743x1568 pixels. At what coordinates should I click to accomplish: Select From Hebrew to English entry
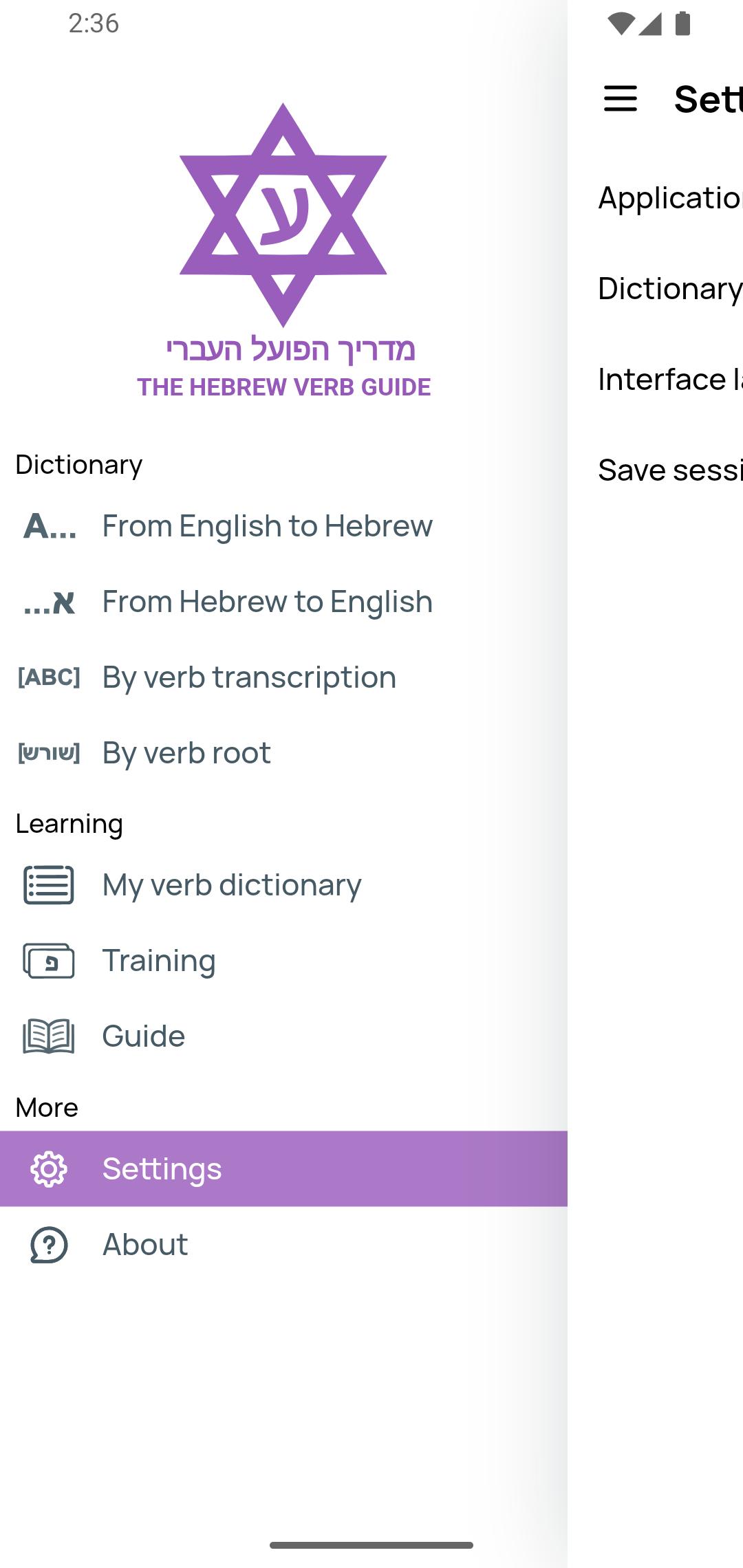click(x=267, y=602)
